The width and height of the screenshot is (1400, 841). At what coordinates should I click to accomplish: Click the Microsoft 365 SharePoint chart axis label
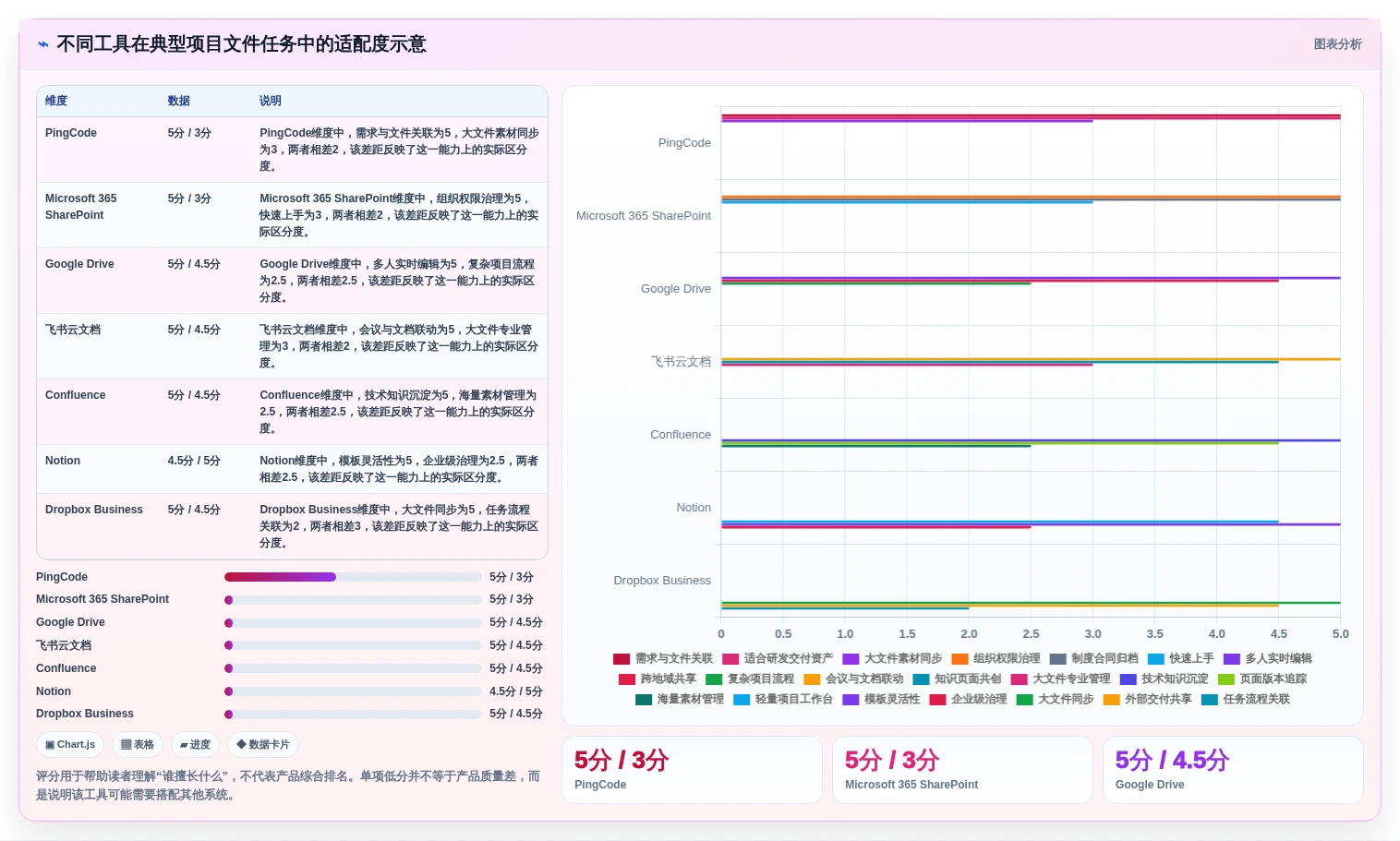coord(644,216)
